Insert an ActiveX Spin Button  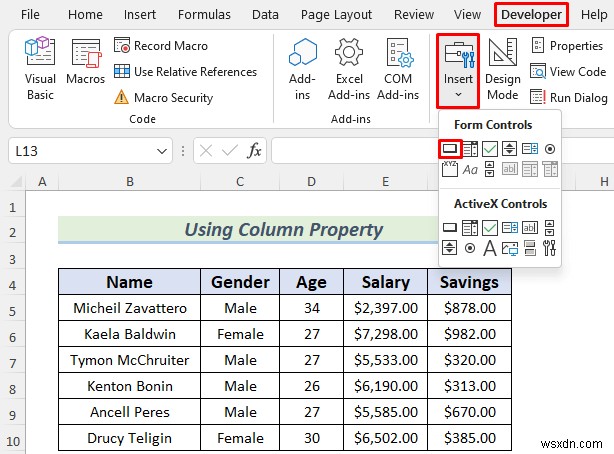pos(450,248)
